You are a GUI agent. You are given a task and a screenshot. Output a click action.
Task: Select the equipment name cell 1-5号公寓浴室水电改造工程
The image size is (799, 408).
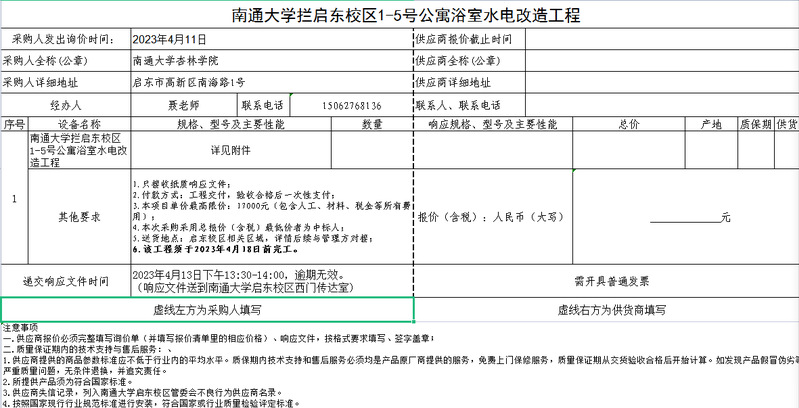[79, 150]
